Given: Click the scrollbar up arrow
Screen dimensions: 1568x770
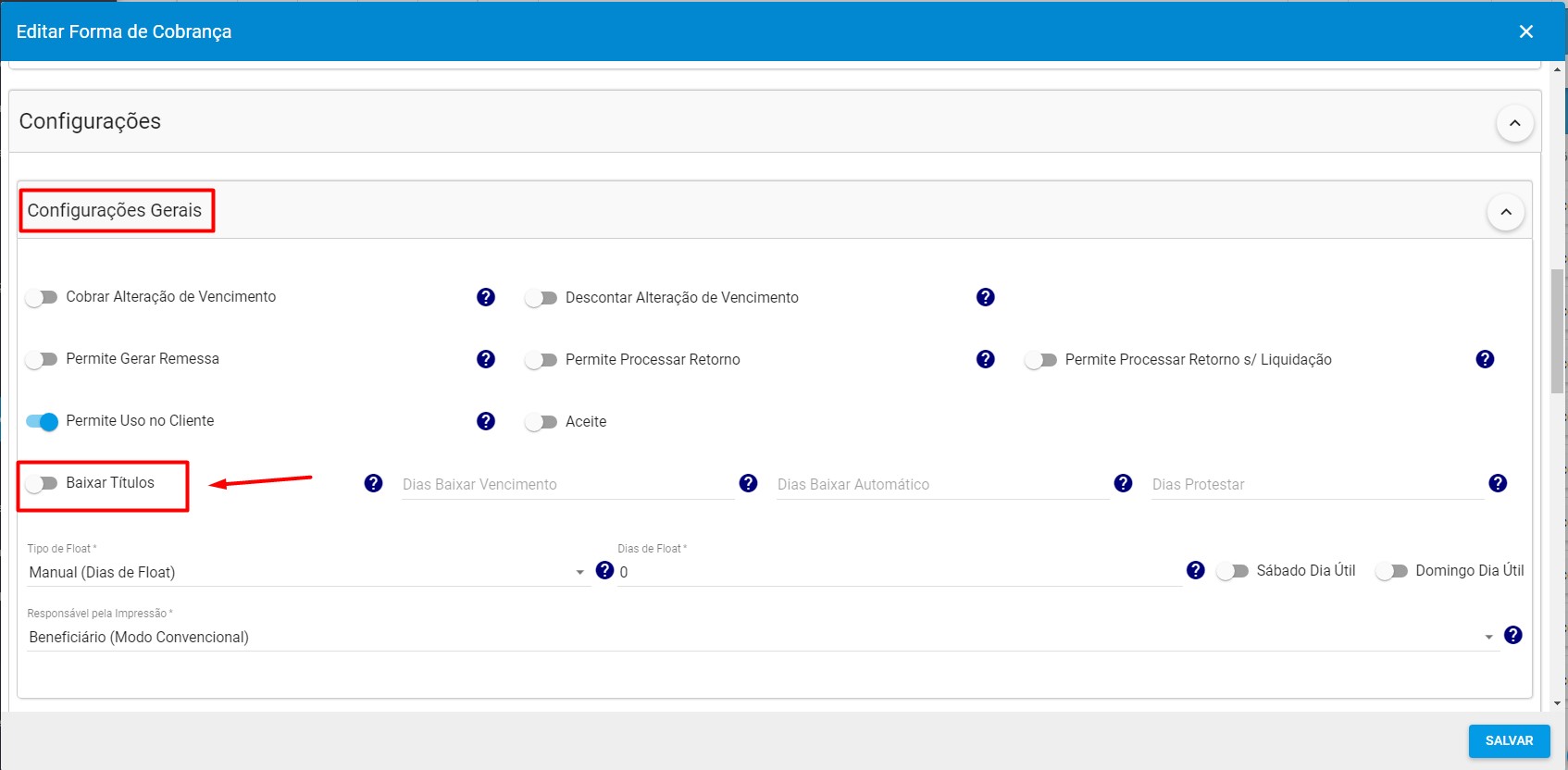Looking at the screenshot, I should coord(1559,69).
